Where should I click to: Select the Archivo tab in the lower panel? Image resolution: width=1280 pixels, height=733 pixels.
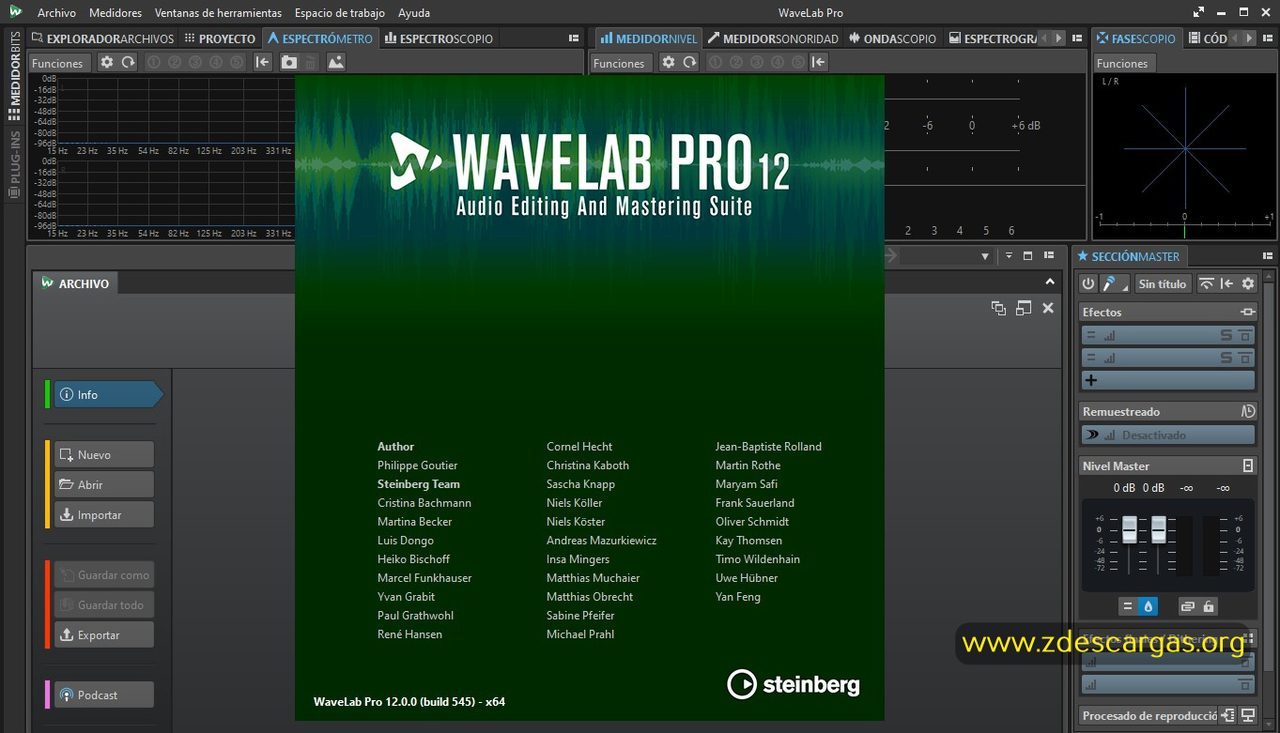click(75, 283)
